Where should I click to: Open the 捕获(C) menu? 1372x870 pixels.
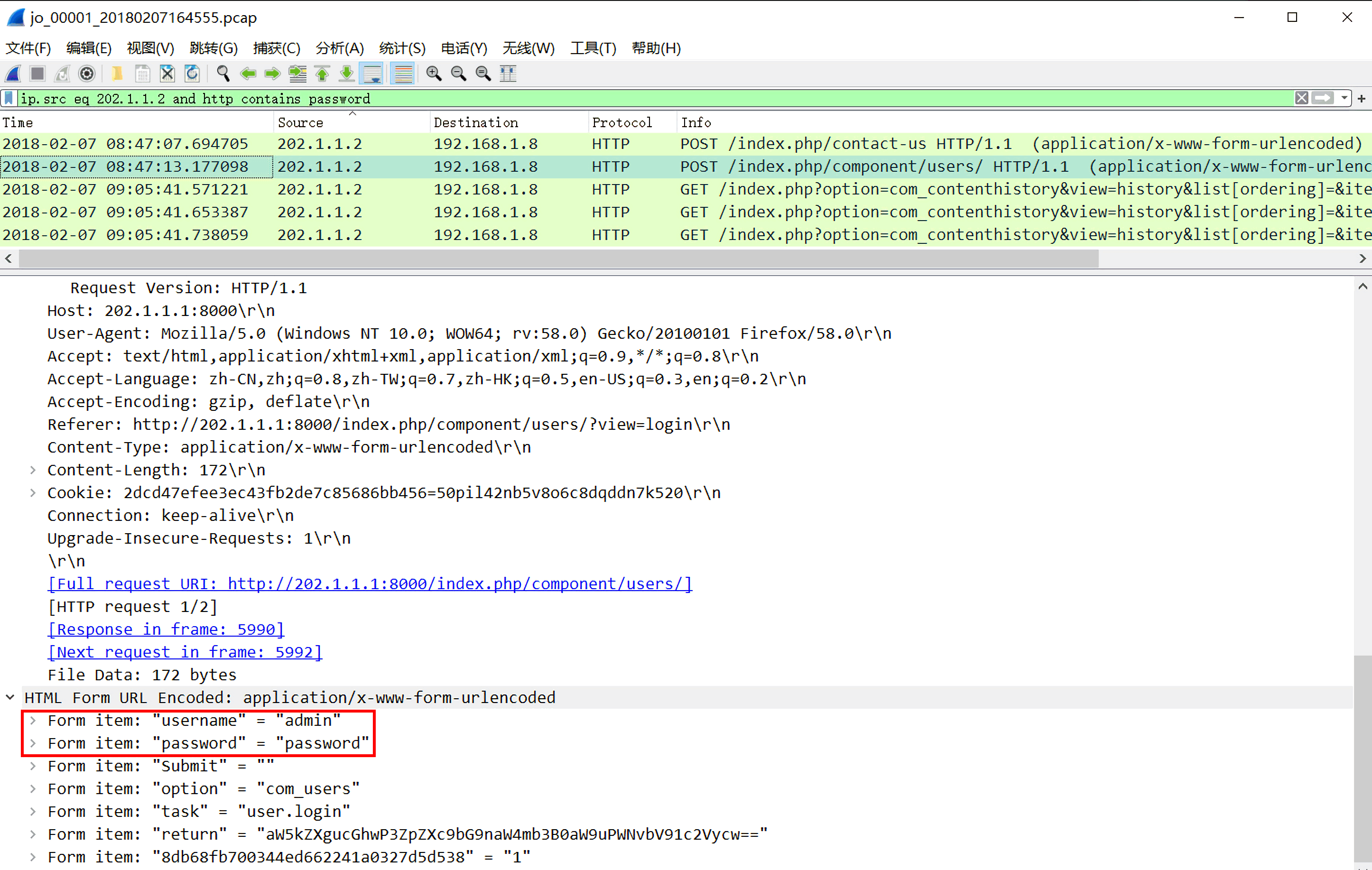pos(276,48)
